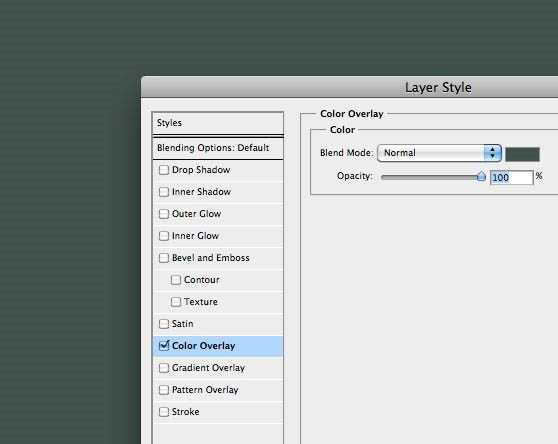Screen dimensions: 558x444
Task: Check the Bevel and Emboss box
Action: 164,258
